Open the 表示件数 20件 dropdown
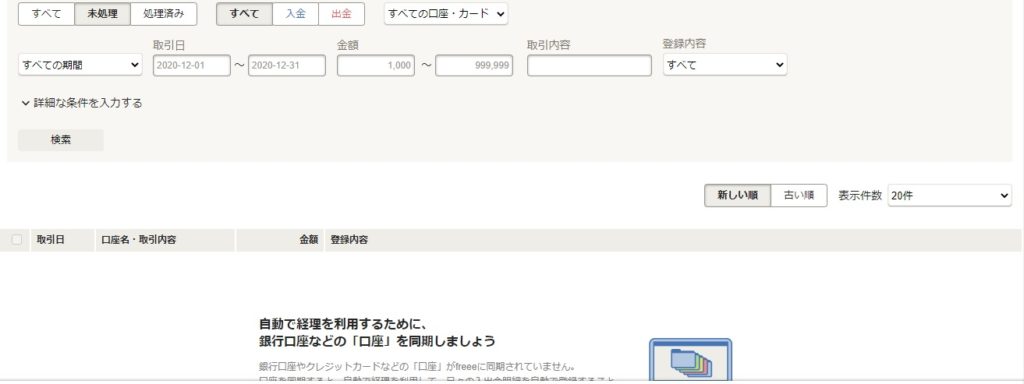 [950, 195]
